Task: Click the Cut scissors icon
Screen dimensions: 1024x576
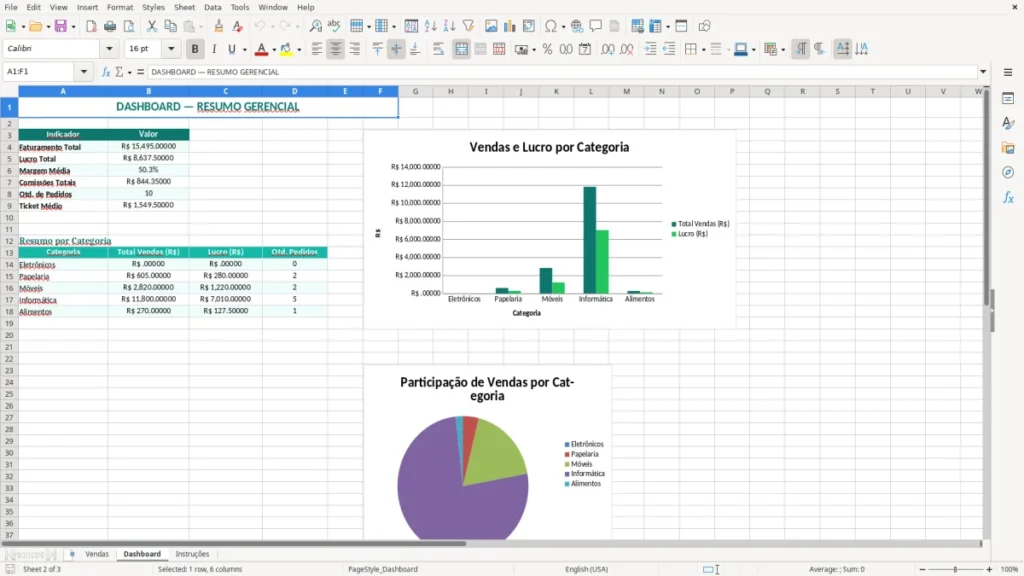Action: click(152, 26)
